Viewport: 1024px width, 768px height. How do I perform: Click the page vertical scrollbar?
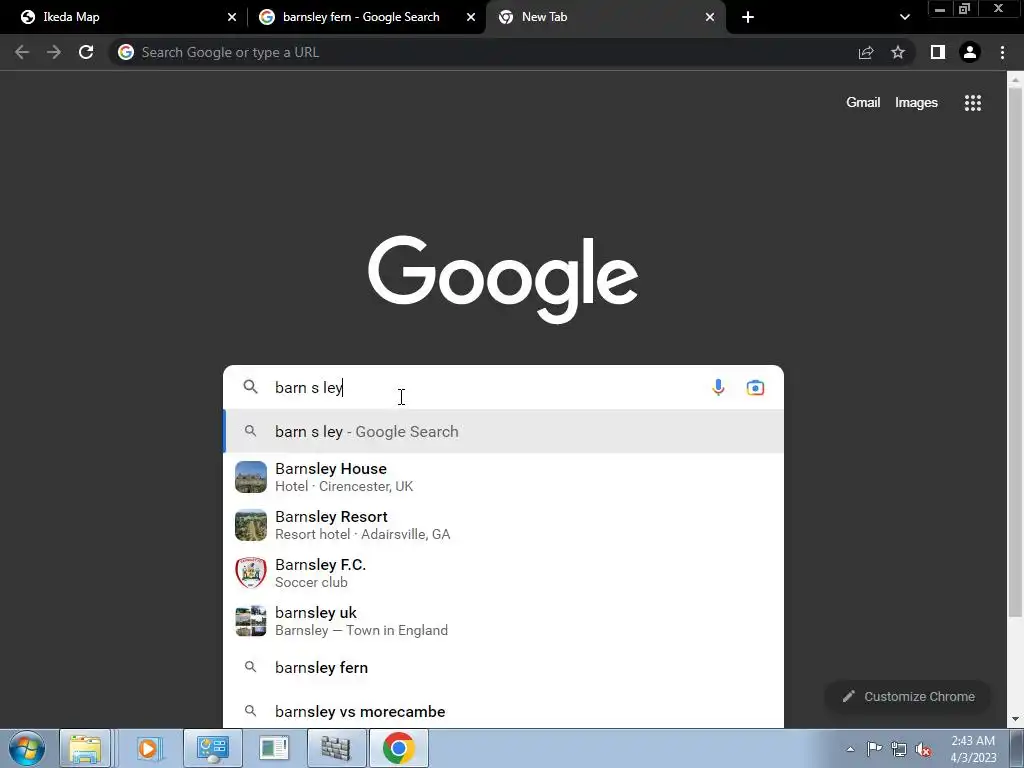1014,353
